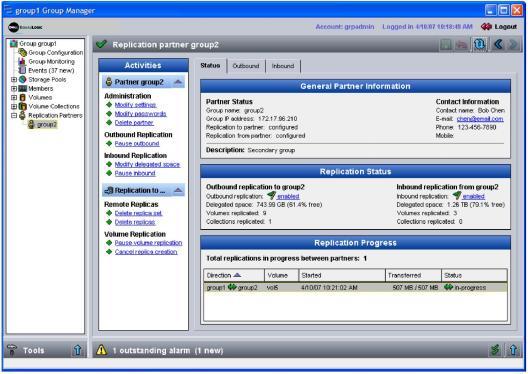Click the Group IP address value
The width and height of the screenshot is (528, 374).
pos(278,119)
